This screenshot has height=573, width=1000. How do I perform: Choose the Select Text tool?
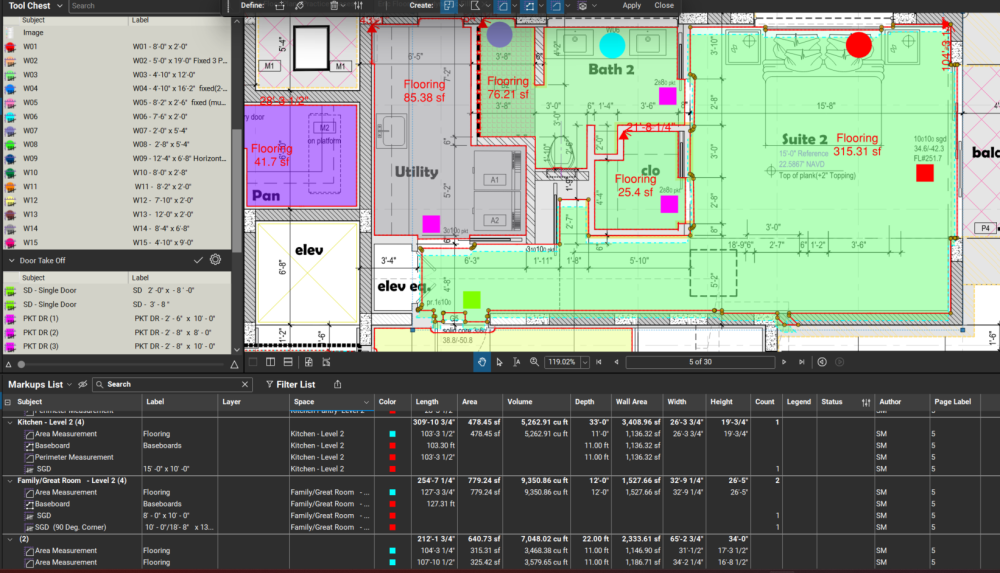click(517, 362)
